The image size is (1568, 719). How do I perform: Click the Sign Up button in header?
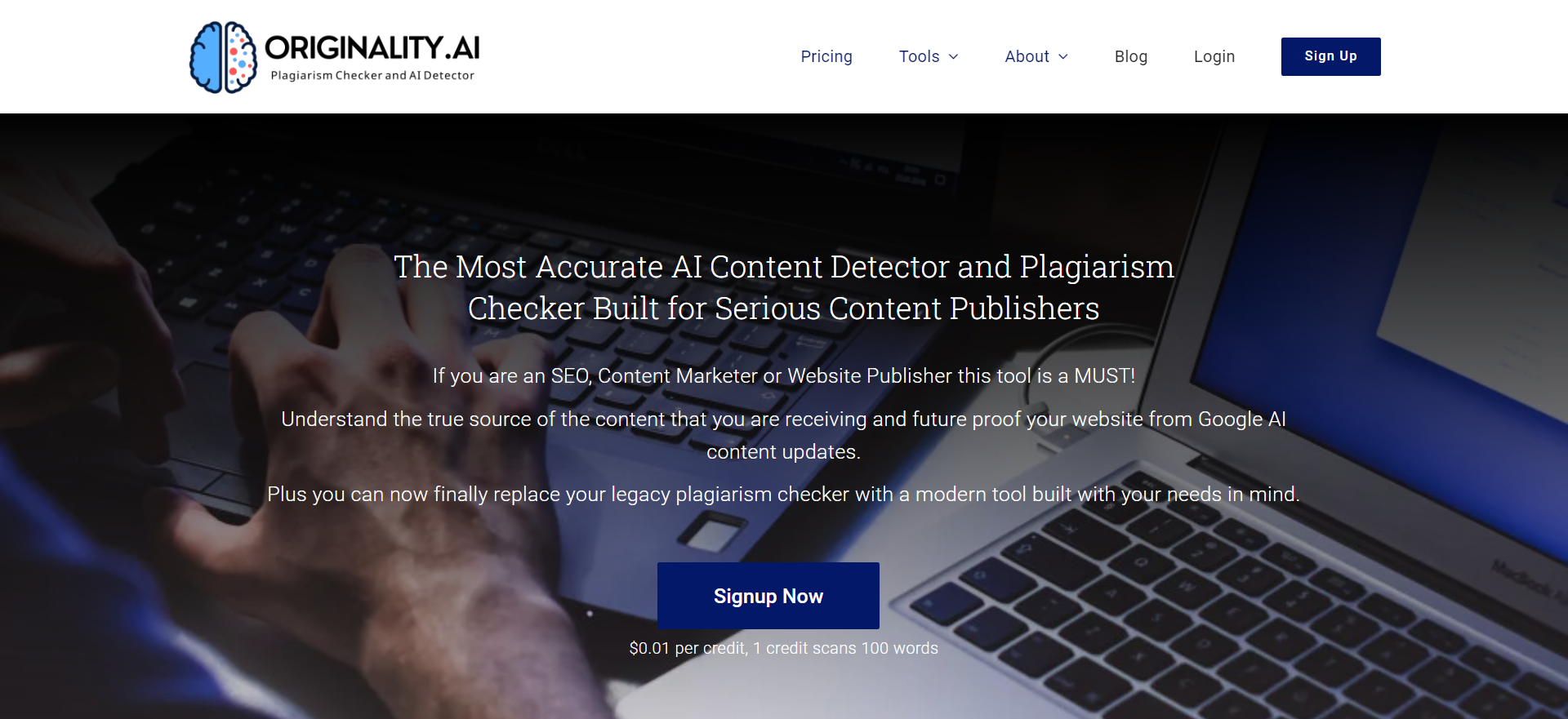point(1330,56)
